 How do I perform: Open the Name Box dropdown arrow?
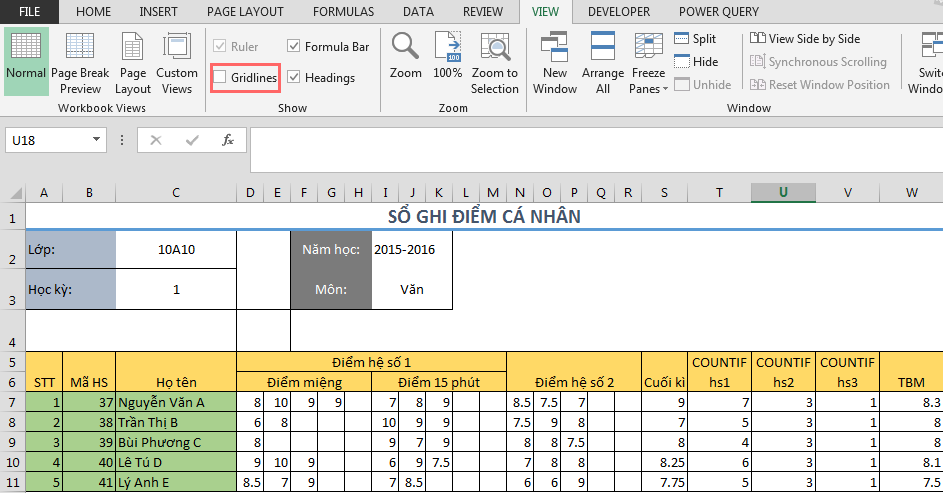click(x=97, y=140)
